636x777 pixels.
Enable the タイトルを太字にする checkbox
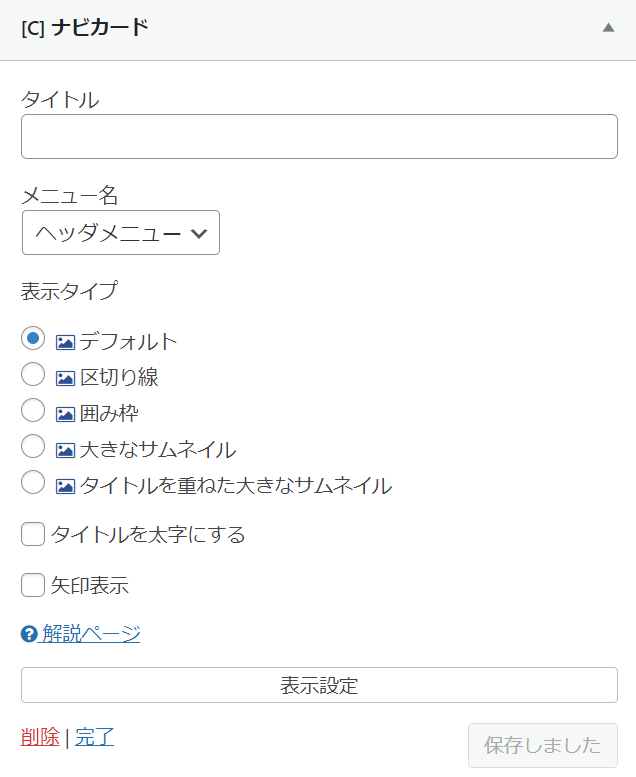pyautogui.click(x=33, y=534)
